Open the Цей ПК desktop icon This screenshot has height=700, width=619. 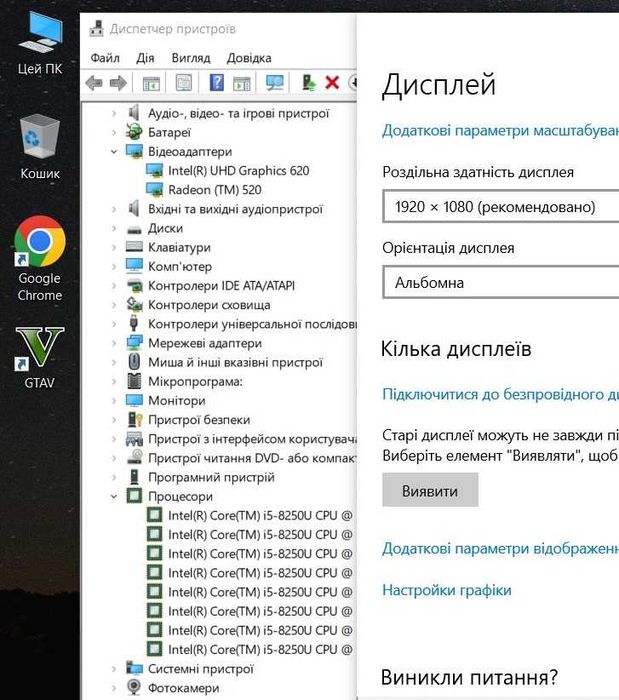tap(40, 44)
